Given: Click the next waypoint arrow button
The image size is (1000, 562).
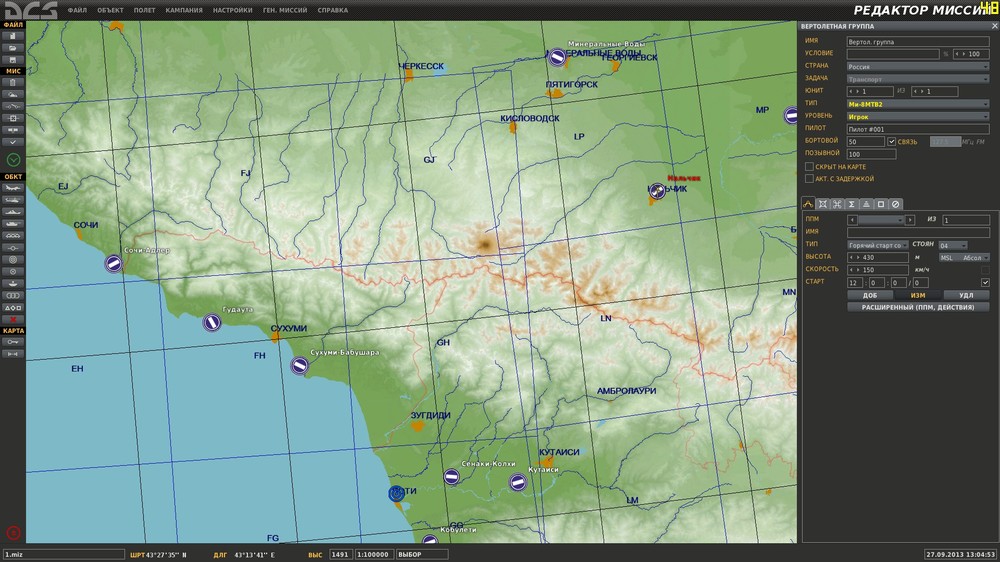Looking at the screenshot, I should click(910, 220).
